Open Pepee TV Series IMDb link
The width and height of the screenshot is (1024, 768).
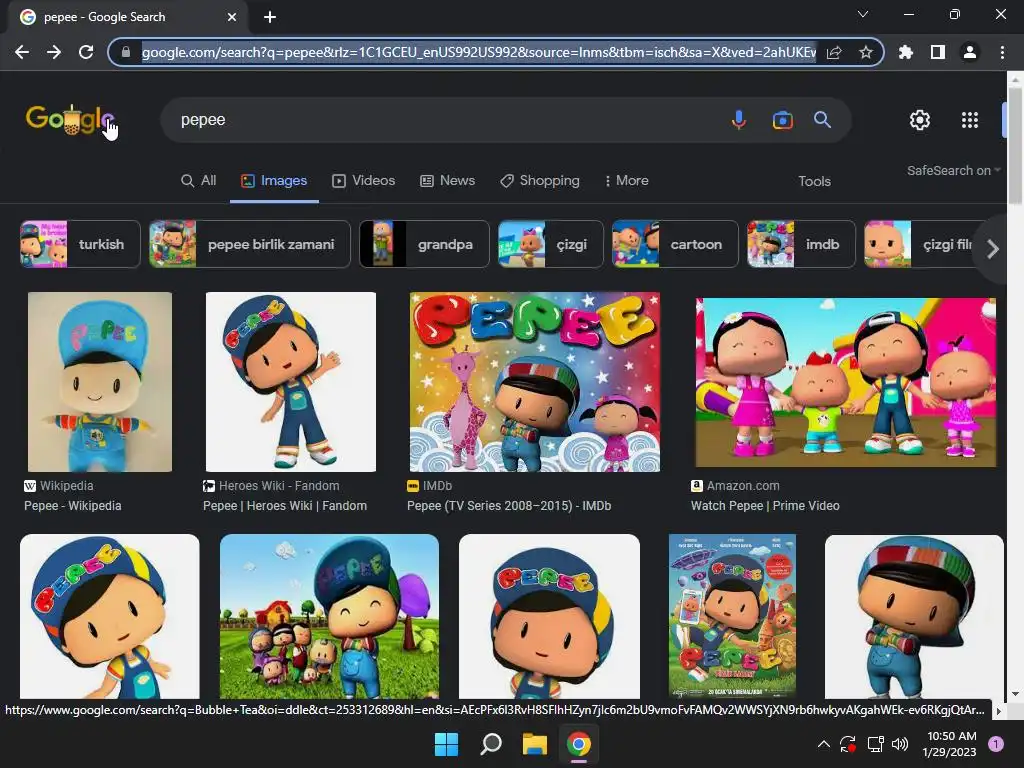coord(509,505)
